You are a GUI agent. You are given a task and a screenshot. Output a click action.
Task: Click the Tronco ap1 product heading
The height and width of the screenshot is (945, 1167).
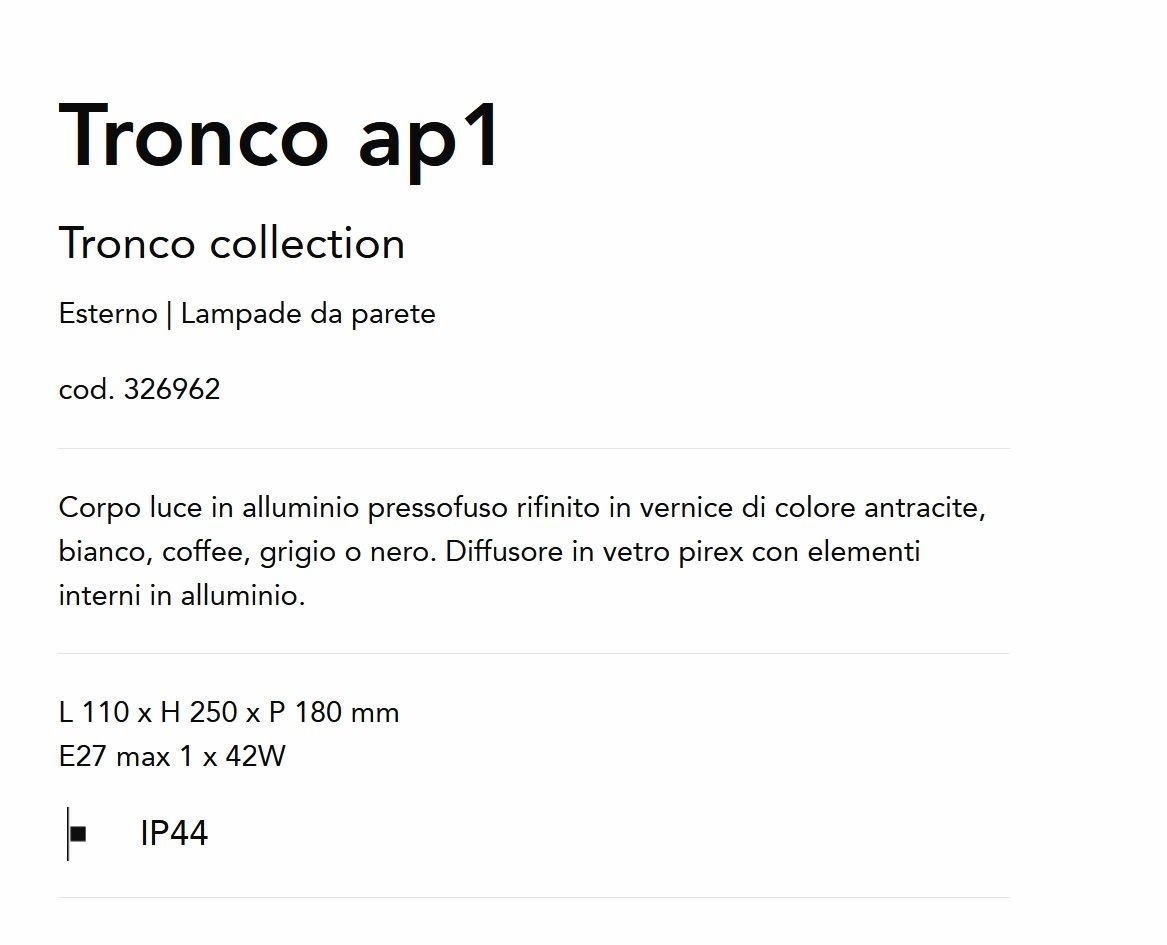(x=279, y=138)
